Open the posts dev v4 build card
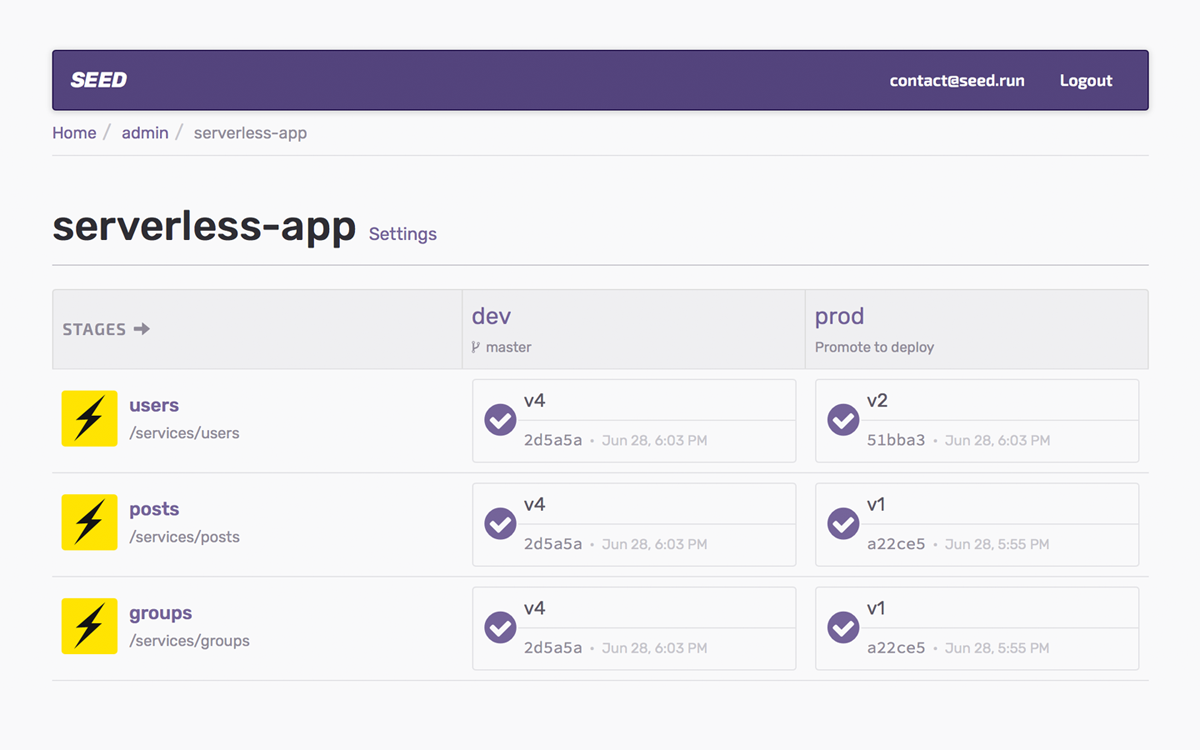1200x750 pixels. click(x=634, y=524)
